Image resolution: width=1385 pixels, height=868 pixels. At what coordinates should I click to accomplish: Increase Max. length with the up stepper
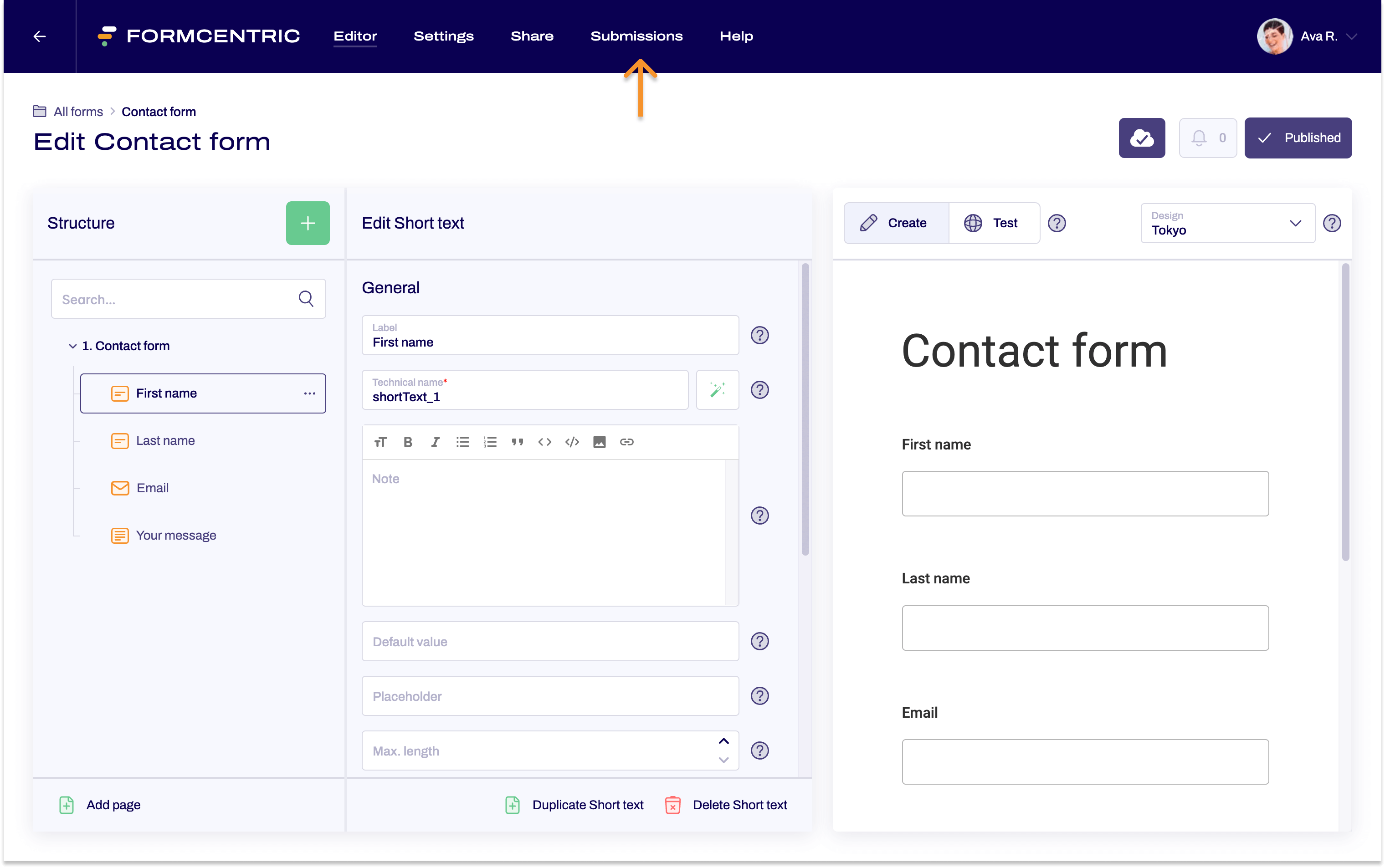pyautogui.click(x=723, y=741)
